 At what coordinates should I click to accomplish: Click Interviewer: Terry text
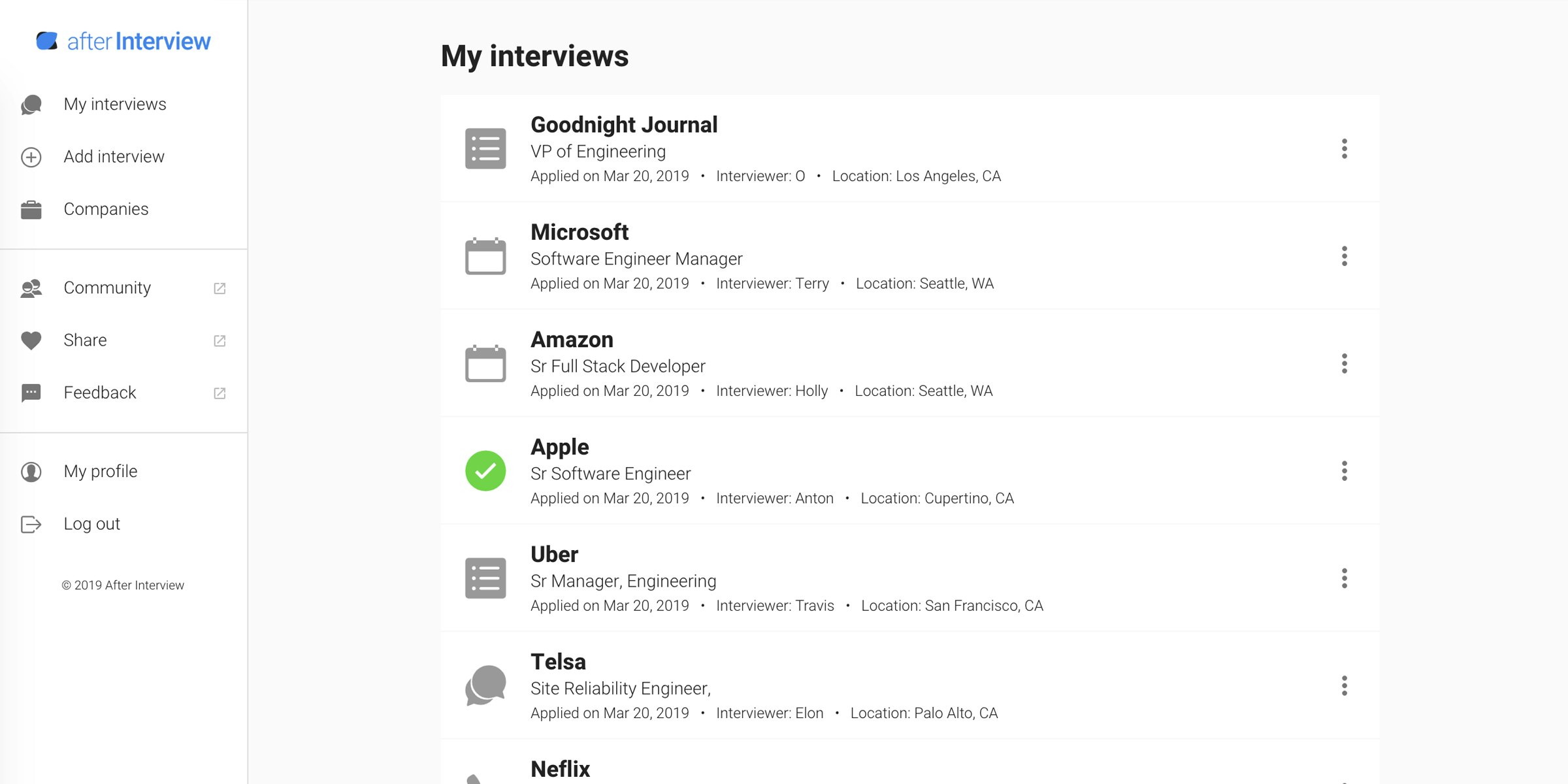pos(772,283)
